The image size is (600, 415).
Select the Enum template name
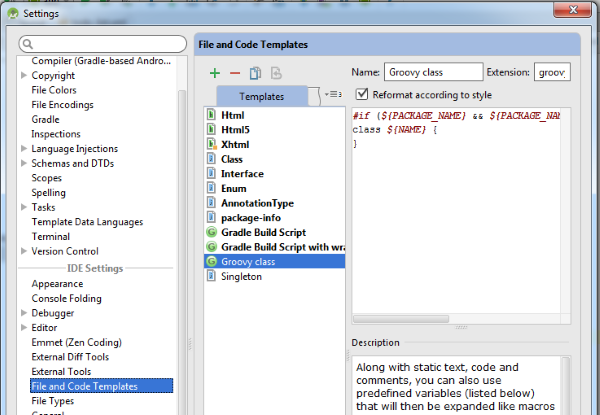(x=233, y=188)
